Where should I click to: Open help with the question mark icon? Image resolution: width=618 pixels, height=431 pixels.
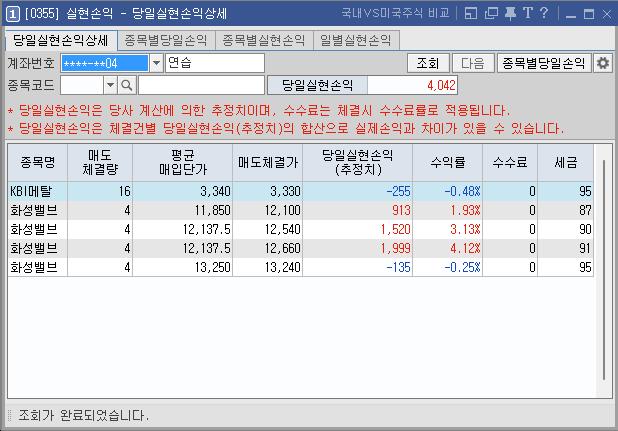[544, 14]
